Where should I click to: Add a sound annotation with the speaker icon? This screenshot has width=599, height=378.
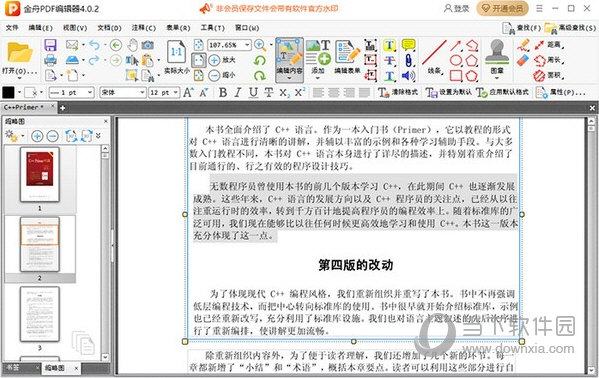[x=408, y=75]
